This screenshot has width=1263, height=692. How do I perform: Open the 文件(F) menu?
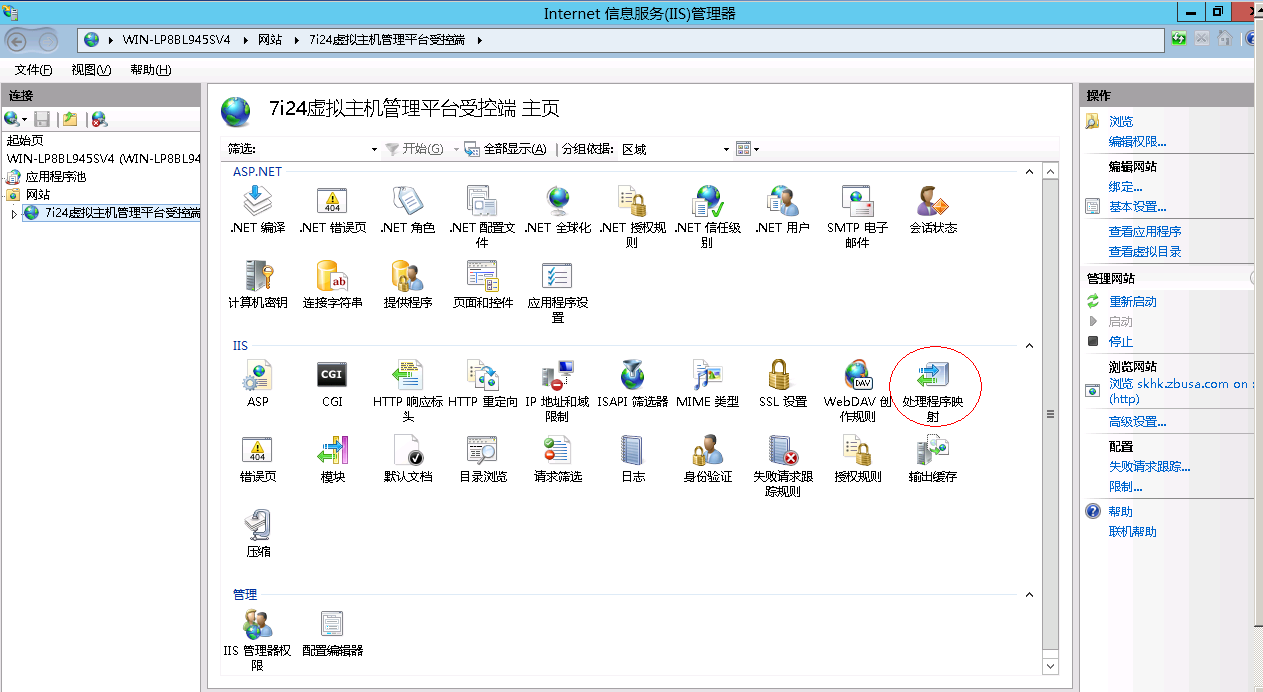[x=33, y=70]
